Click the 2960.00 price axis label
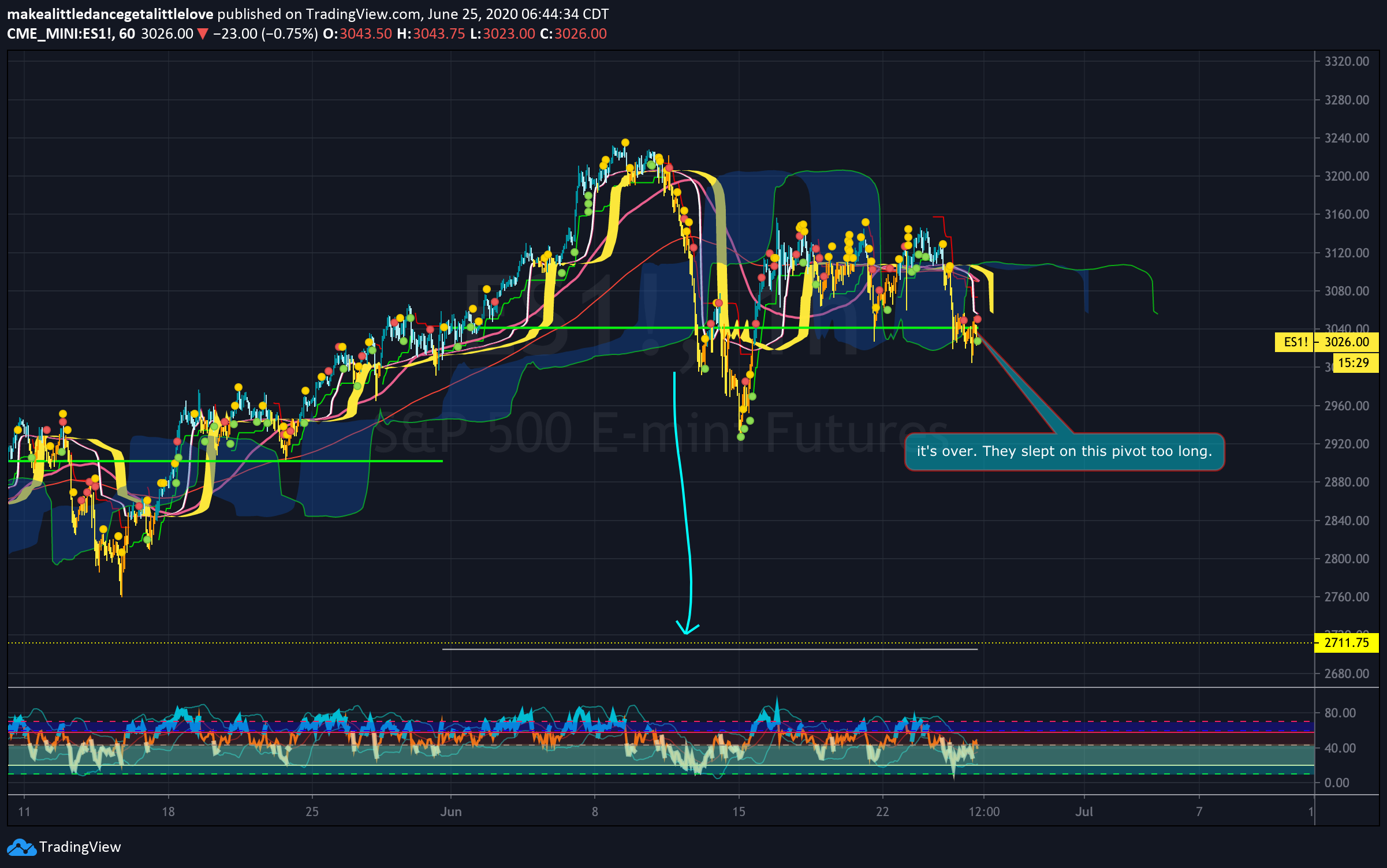 (x=1347, y=406)
